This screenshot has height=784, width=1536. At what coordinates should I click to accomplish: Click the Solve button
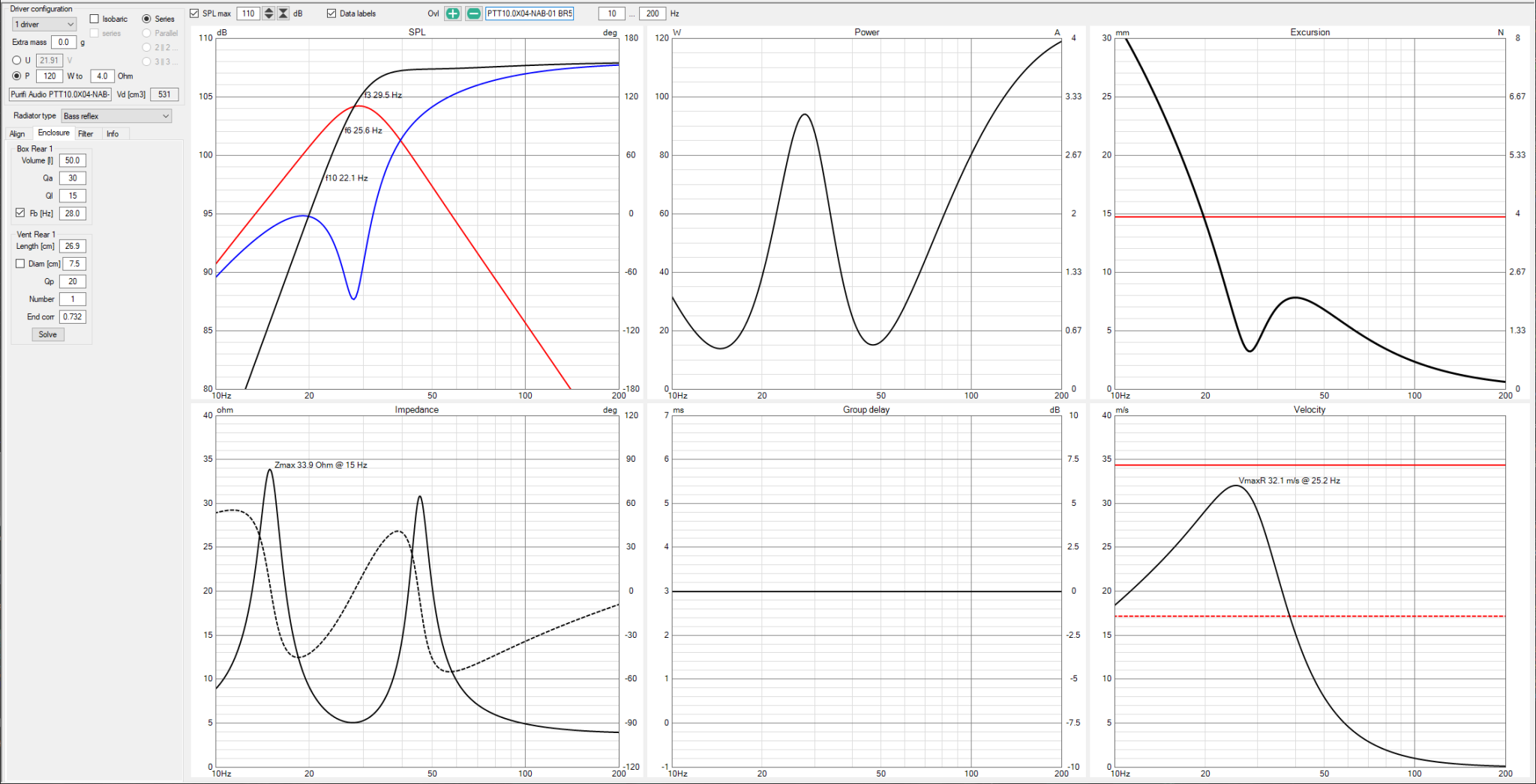pyautogui.click(x=48, y=334)
